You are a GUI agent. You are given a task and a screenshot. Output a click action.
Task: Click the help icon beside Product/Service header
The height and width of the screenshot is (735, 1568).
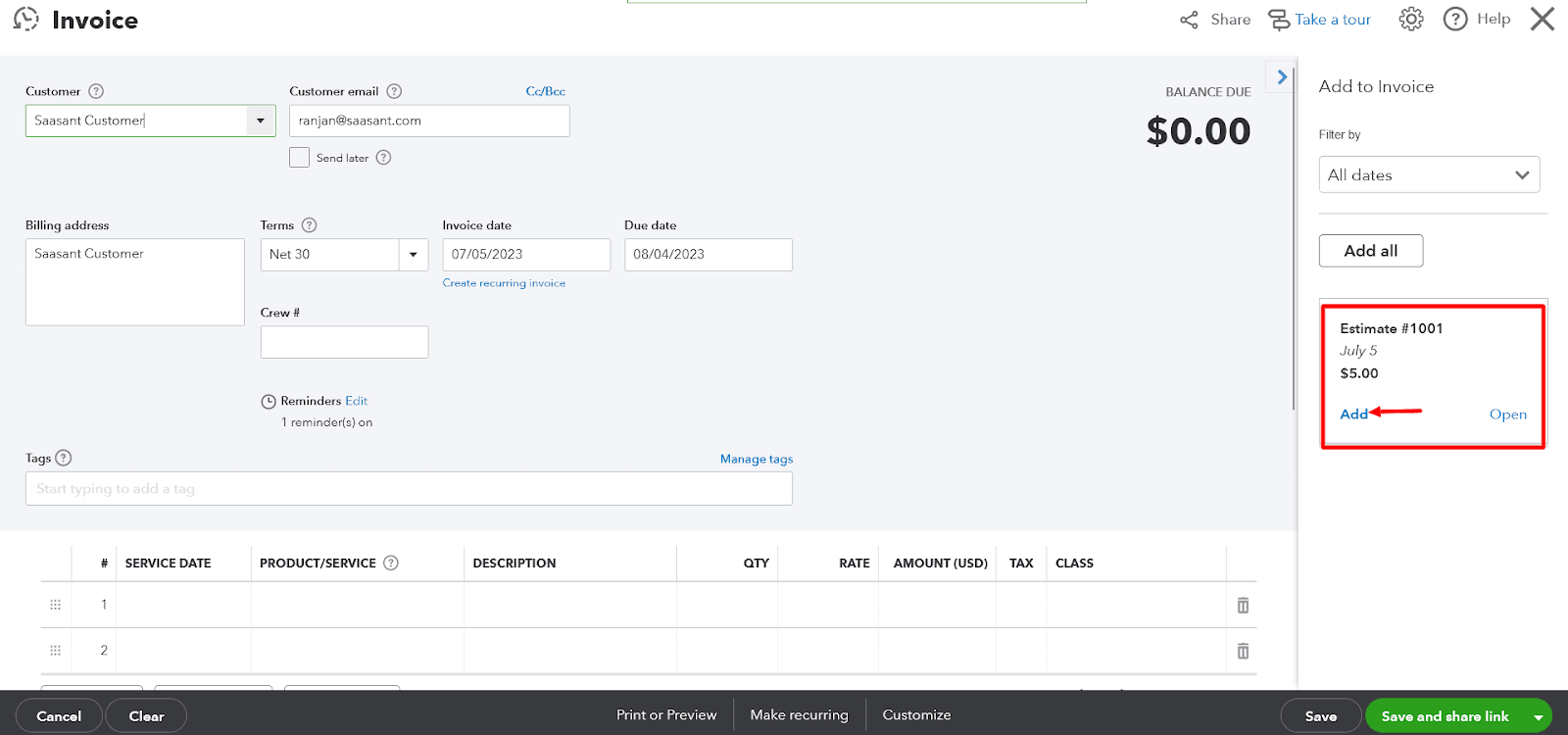pyautogui.click(x=391, y=563)
